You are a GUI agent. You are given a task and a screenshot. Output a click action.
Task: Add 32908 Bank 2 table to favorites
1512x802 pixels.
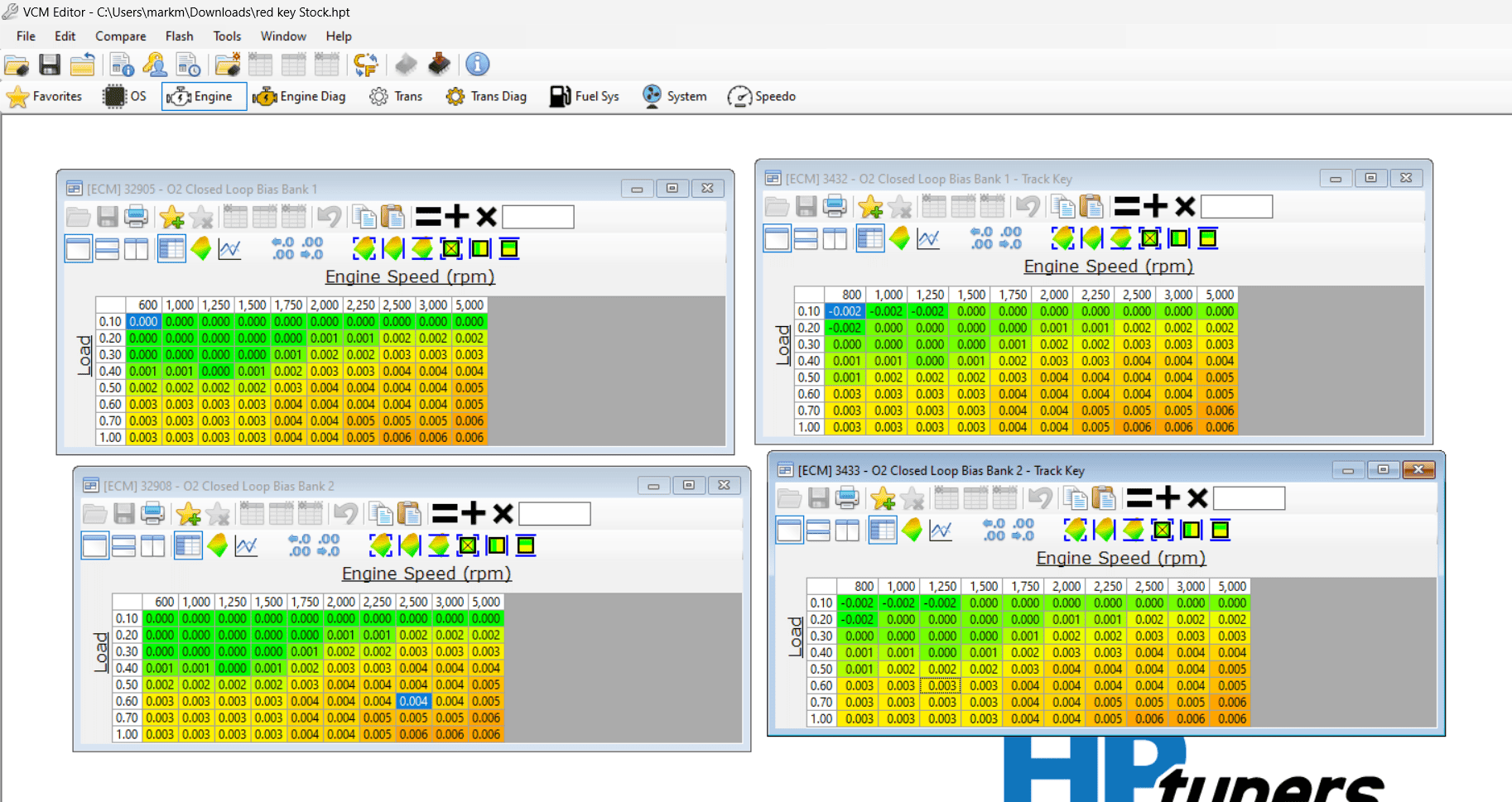(189, 514)
